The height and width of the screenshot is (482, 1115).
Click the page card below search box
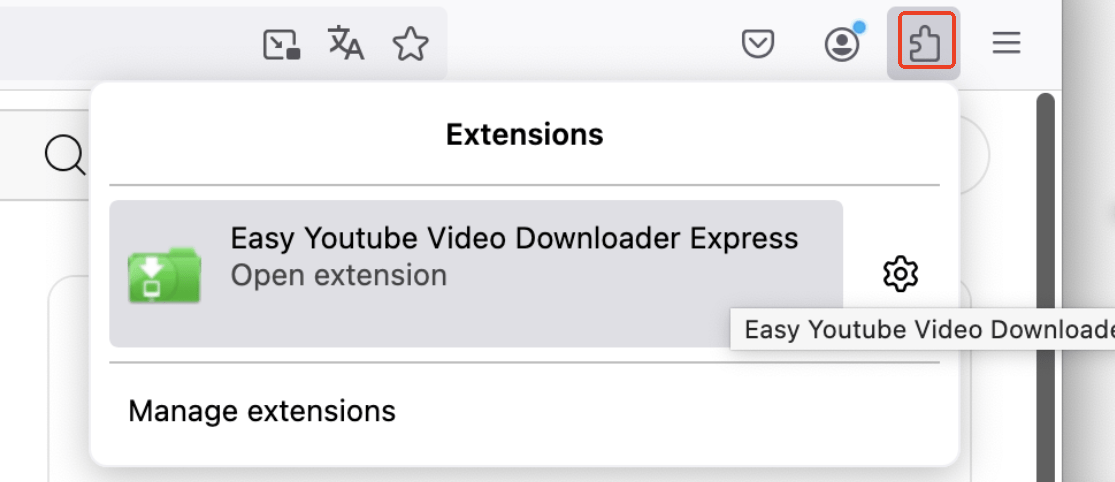click(x=68, y=380)
